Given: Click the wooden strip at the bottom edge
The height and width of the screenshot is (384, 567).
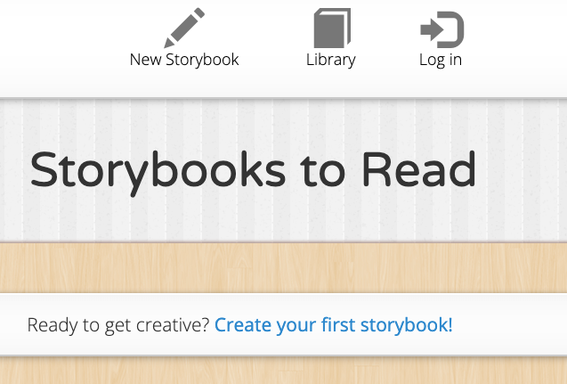Looking at the screenshot, I should point(284,371).
